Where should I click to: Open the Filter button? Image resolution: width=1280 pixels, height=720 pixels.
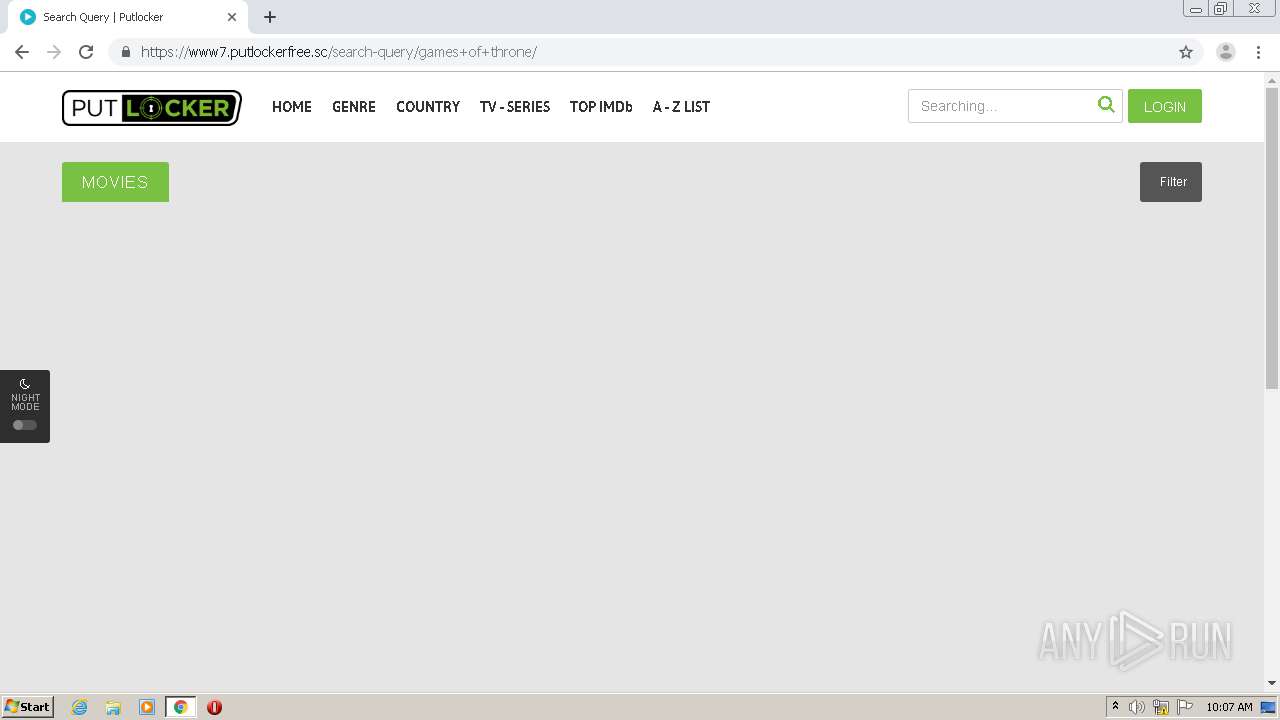click(x=1171, y=182)
